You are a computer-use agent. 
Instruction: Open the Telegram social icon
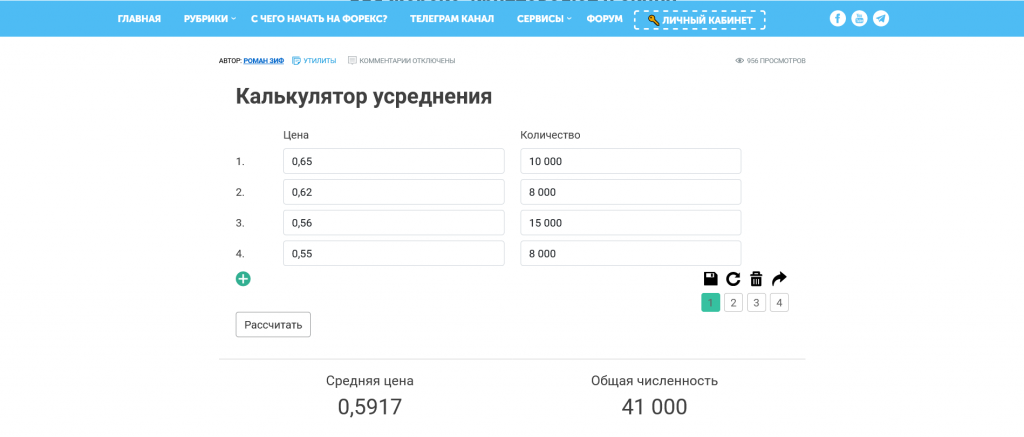[880, 19]
